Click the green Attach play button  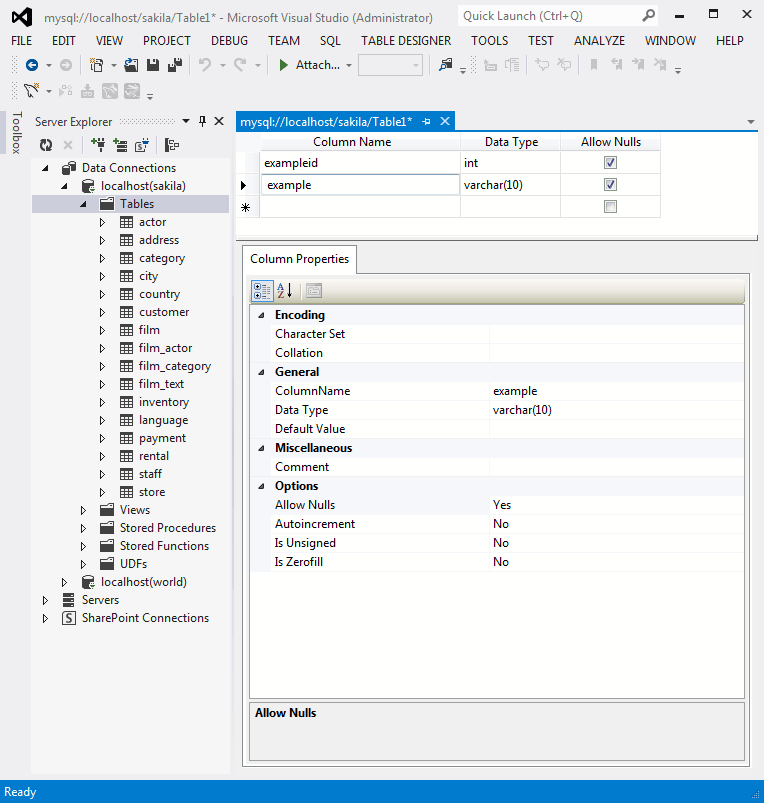[283, 65]
